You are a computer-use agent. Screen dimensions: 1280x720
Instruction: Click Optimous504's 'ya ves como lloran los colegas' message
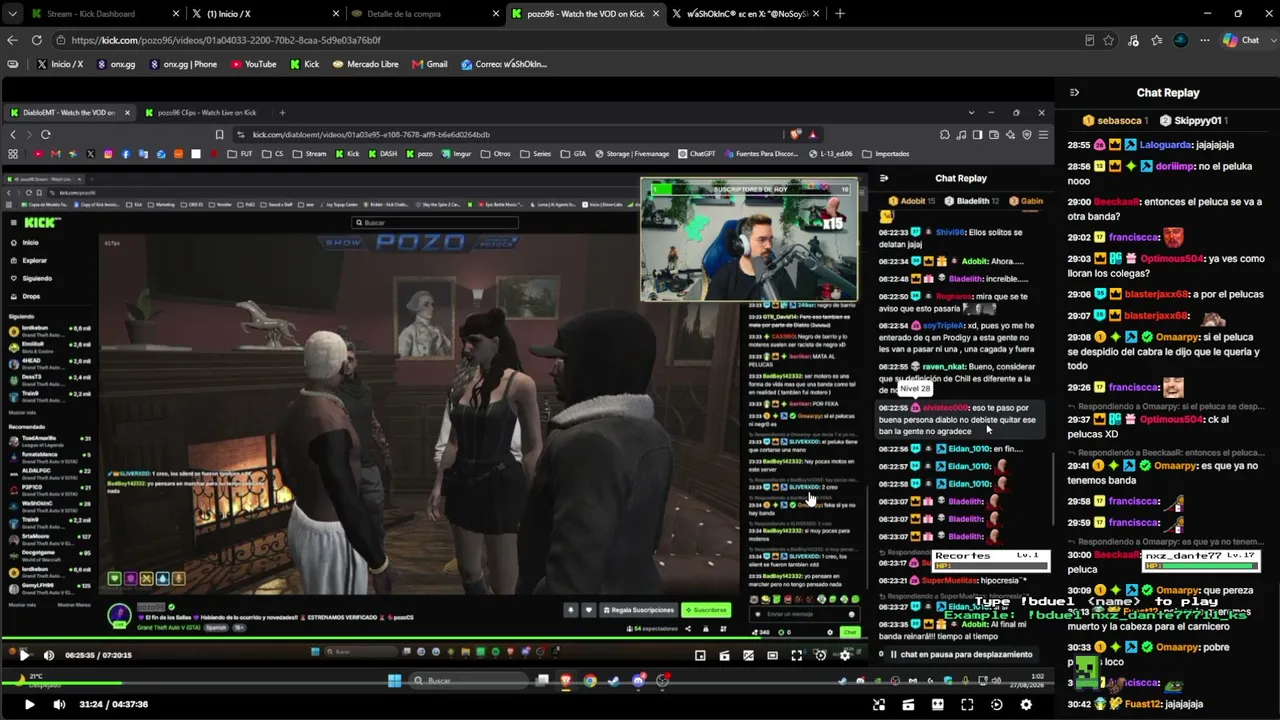click(x=1167, y=266)
